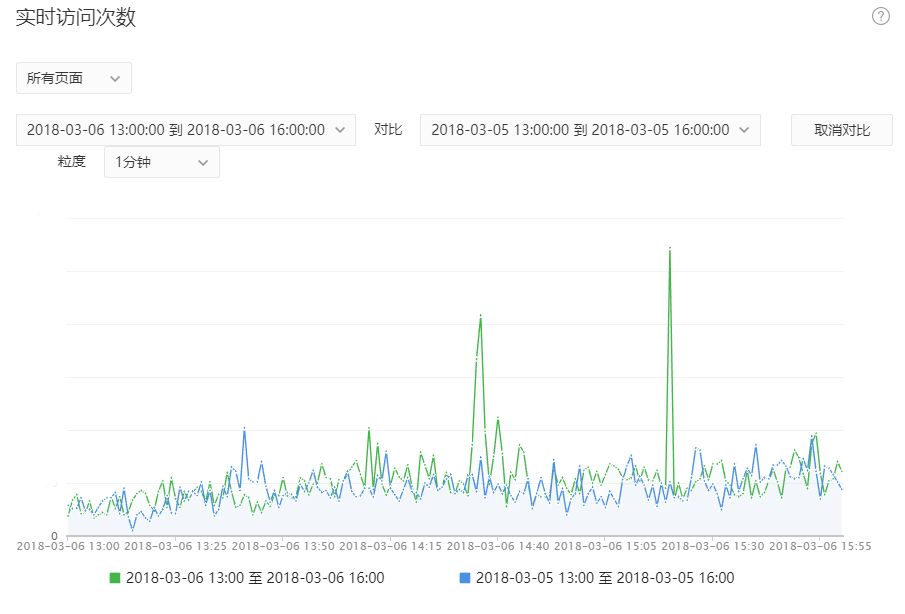The image size is (905, 614).
Task: Click the 粒度 label
Action: tap(72, 161)
